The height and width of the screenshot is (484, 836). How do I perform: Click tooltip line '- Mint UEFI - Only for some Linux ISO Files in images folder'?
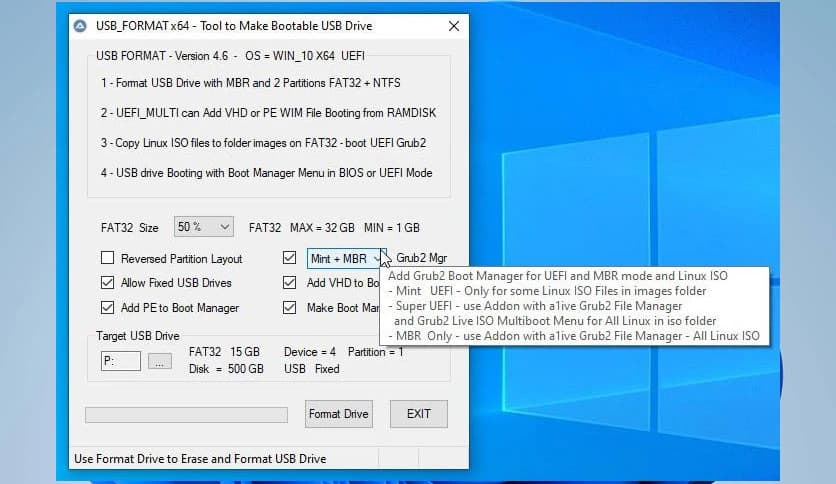(547, 291)
